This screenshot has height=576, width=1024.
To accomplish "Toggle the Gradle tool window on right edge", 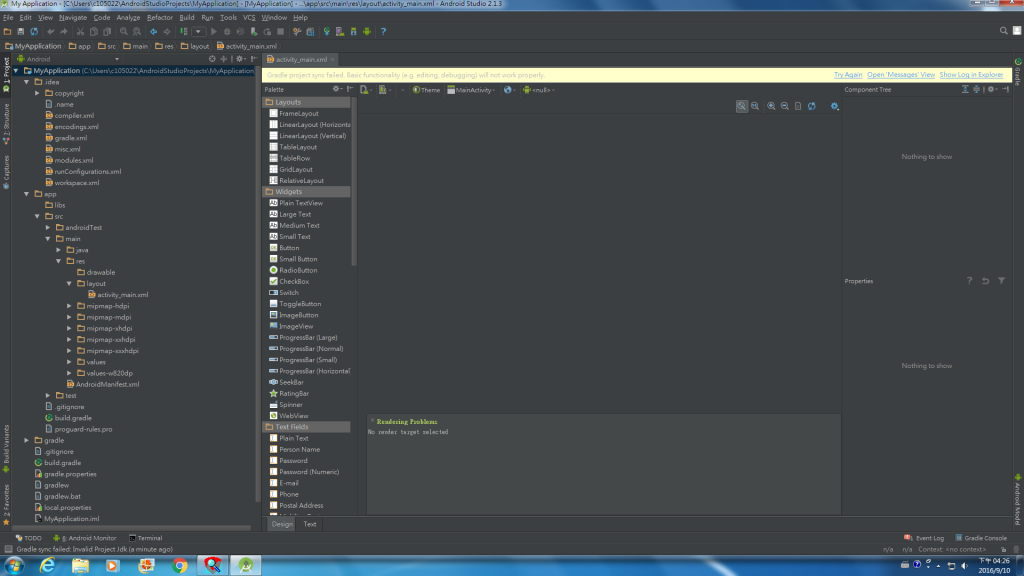I will tap(1017, 71).
